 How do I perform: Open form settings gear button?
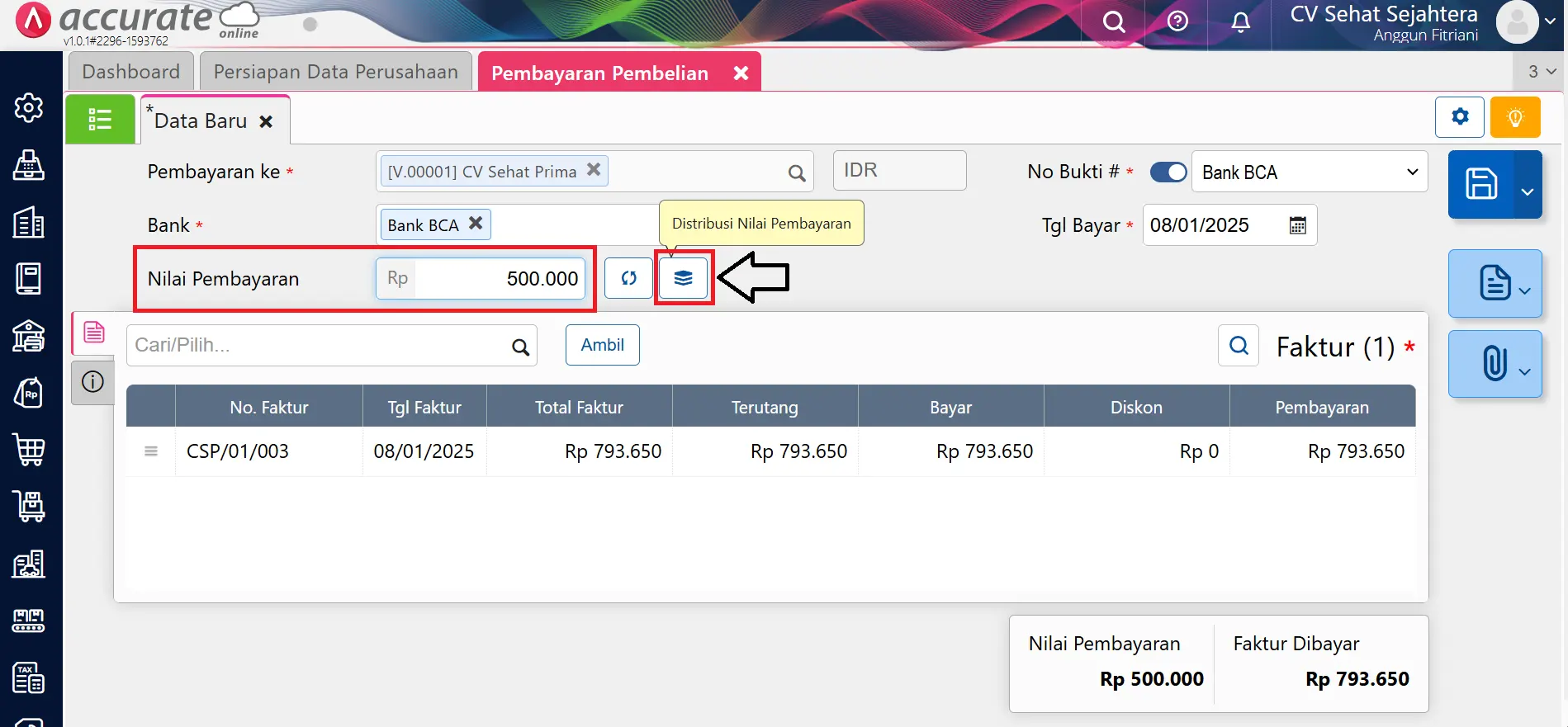click(1459, 117)
